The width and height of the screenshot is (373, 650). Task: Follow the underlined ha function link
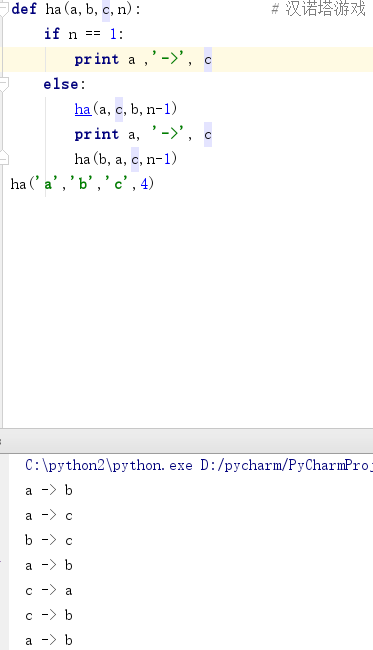point(83,109)
